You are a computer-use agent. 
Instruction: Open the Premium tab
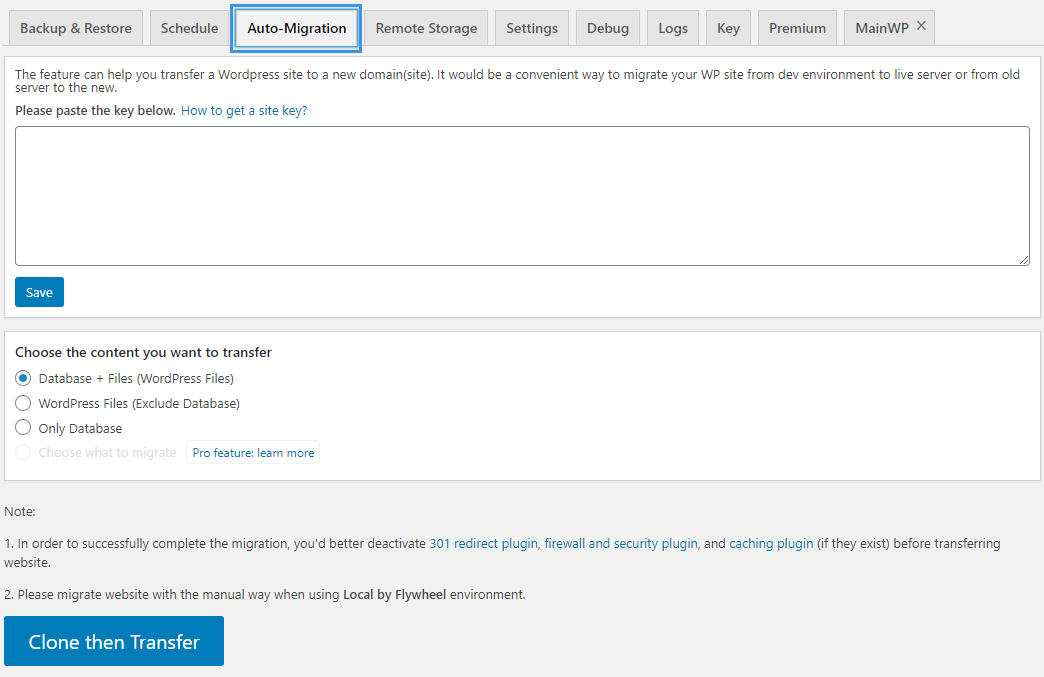click(797, 28)
